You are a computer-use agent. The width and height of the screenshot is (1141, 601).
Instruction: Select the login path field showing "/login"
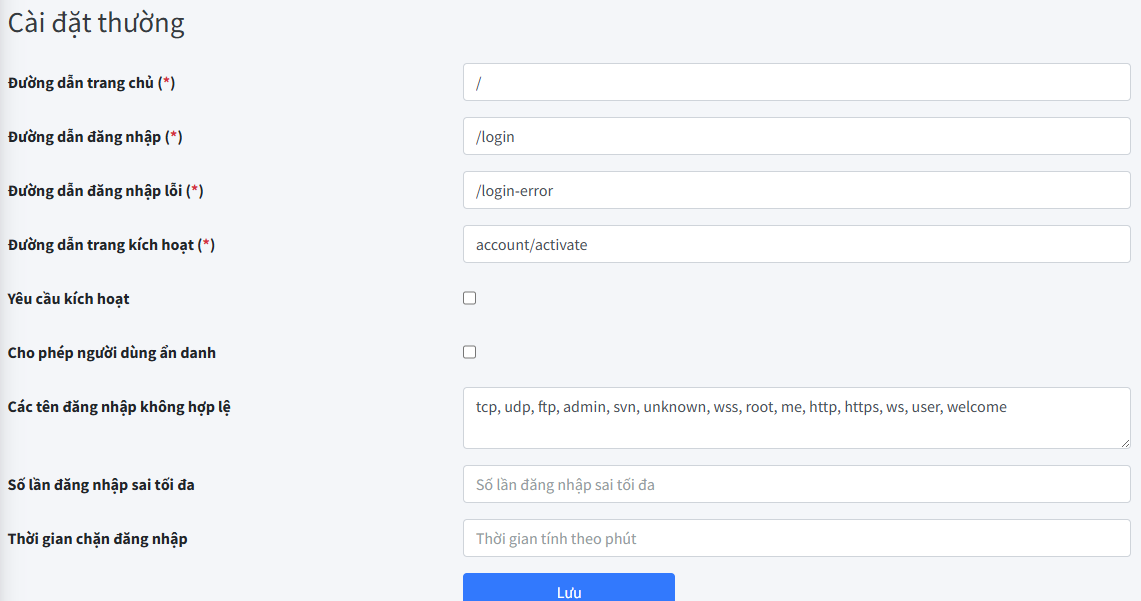[x=796, y=135]
